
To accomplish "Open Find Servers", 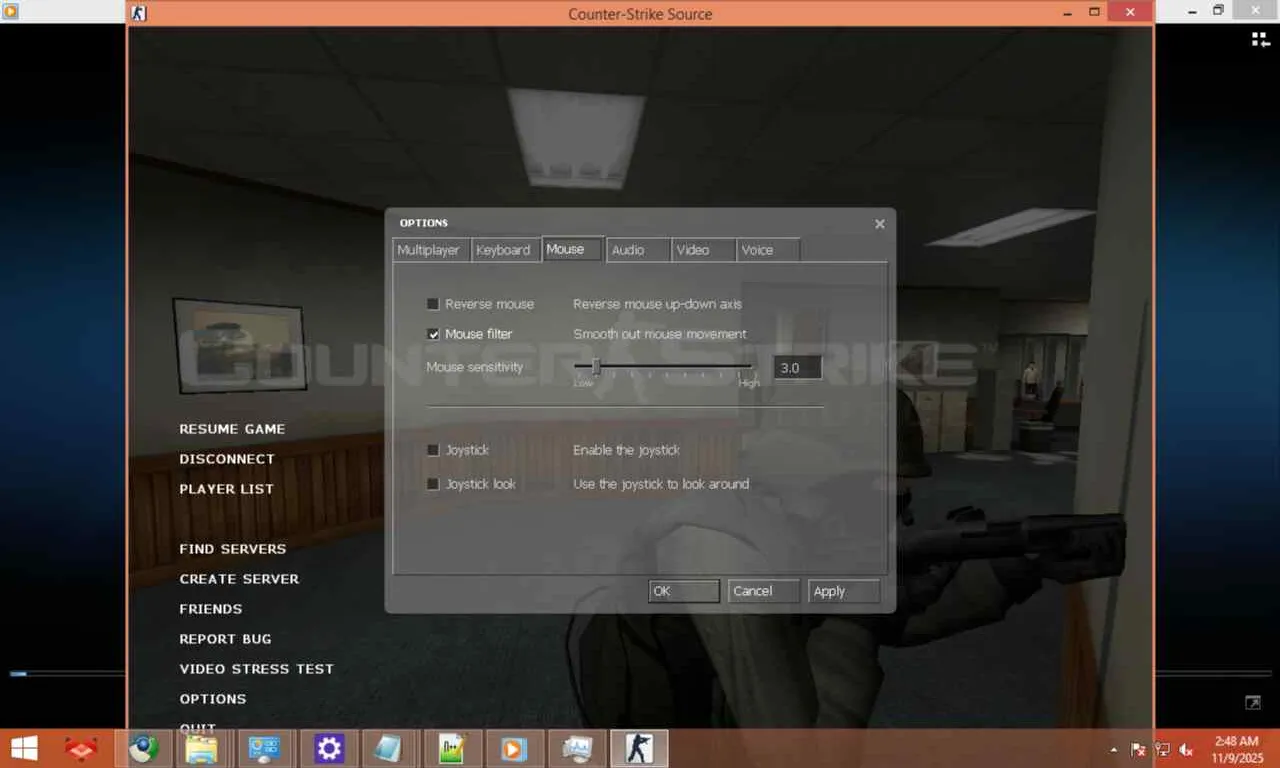I will [233, 549].
